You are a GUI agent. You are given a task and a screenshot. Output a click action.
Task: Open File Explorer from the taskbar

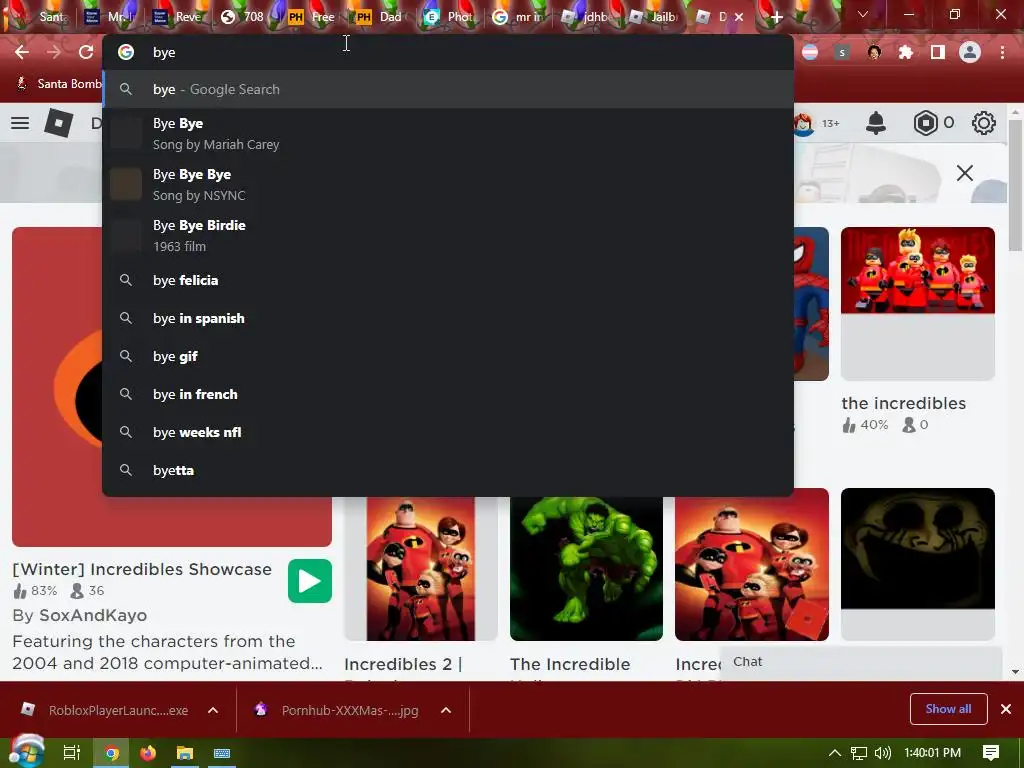tap(185, 753)
